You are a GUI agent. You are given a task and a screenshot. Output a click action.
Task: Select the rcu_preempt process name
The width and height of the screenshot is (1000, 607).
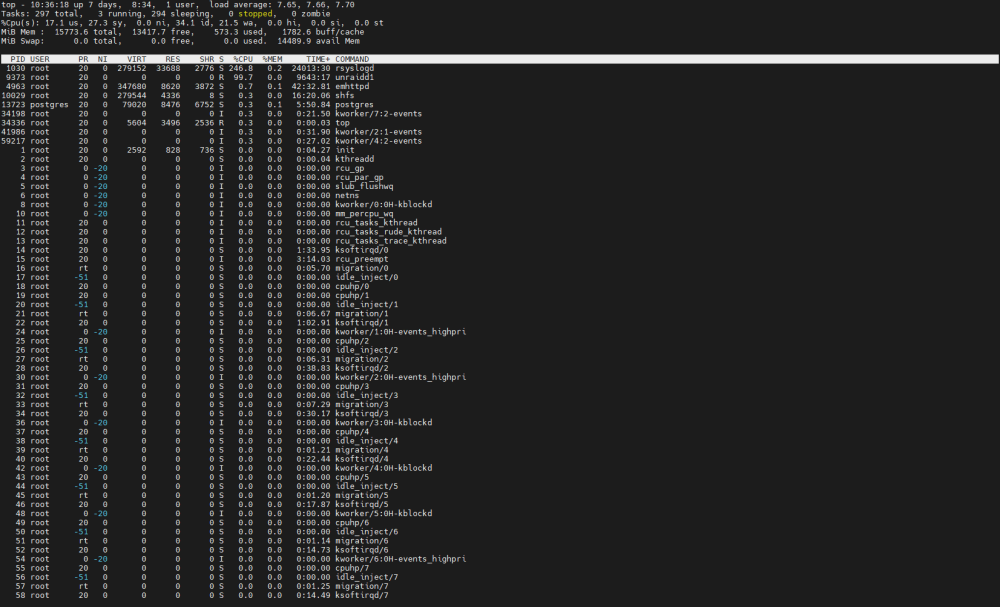(362, 259)
